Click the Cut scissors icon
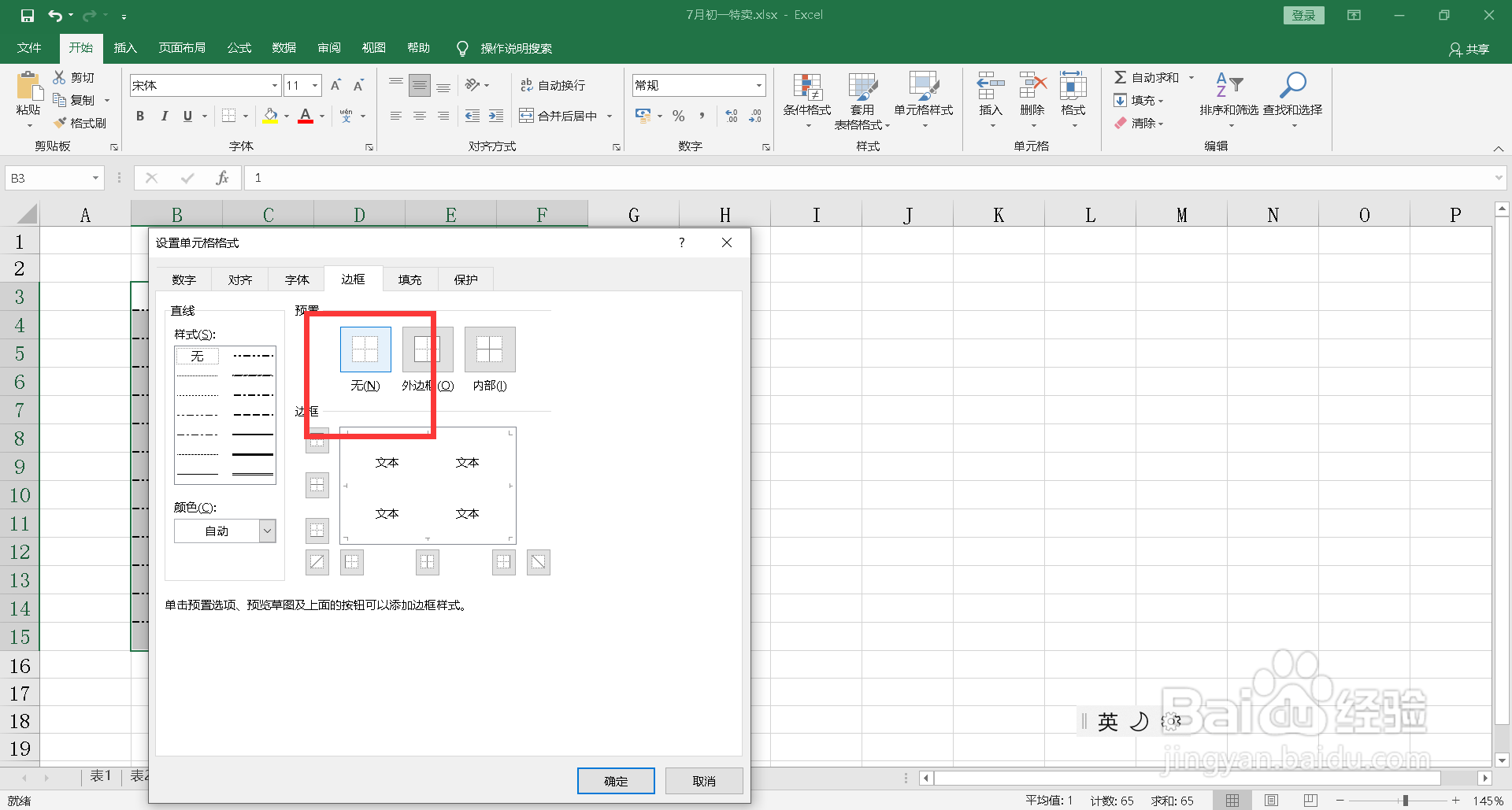 coord(59,77)
